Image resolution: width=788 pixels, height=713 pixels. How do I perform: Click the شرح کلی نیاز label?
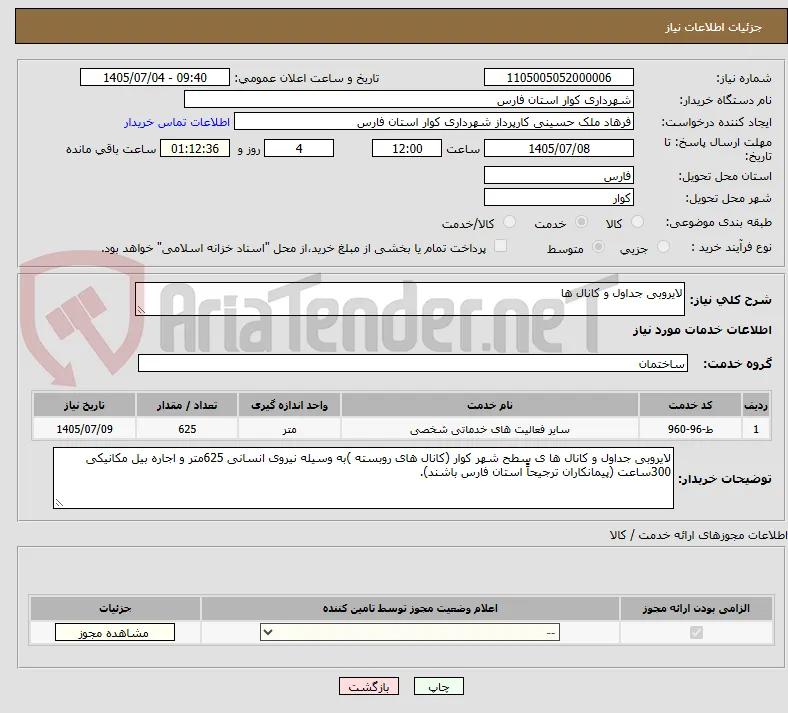point(730,300)
